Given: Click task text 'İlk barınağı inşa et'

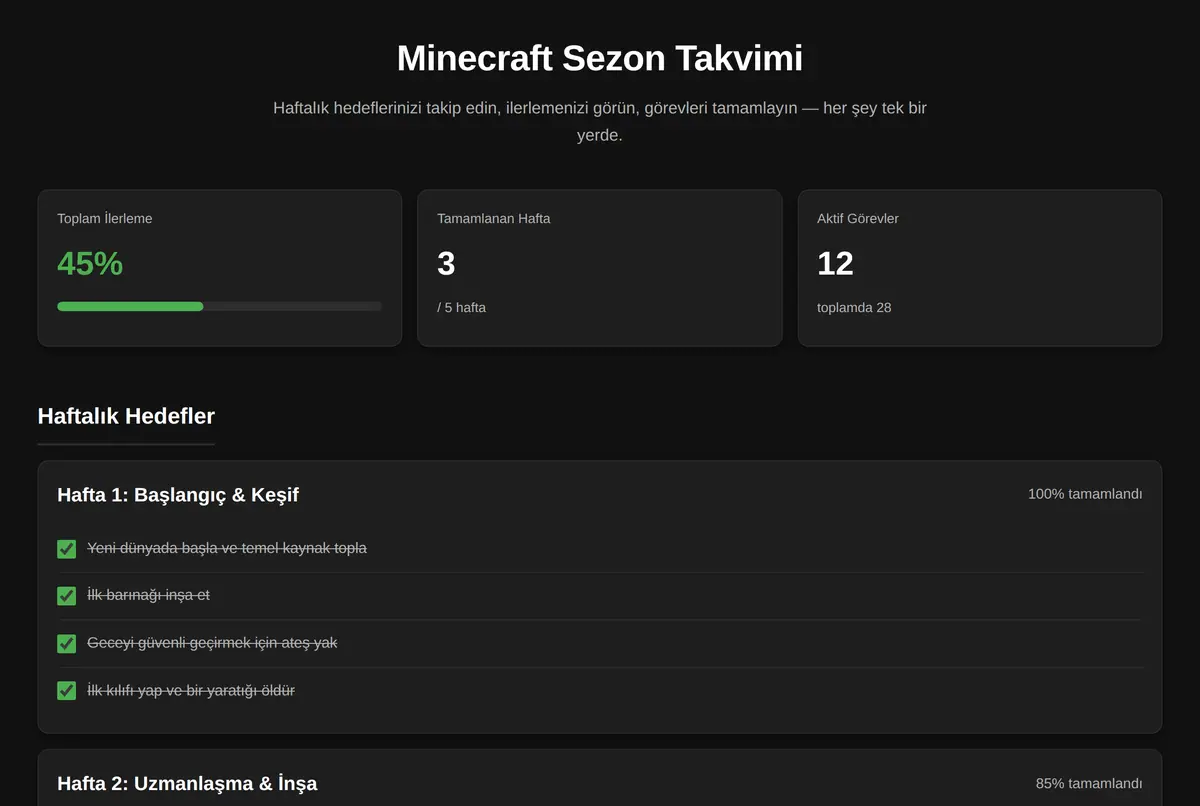Looking at the screenshot, I should coord(148,595).
